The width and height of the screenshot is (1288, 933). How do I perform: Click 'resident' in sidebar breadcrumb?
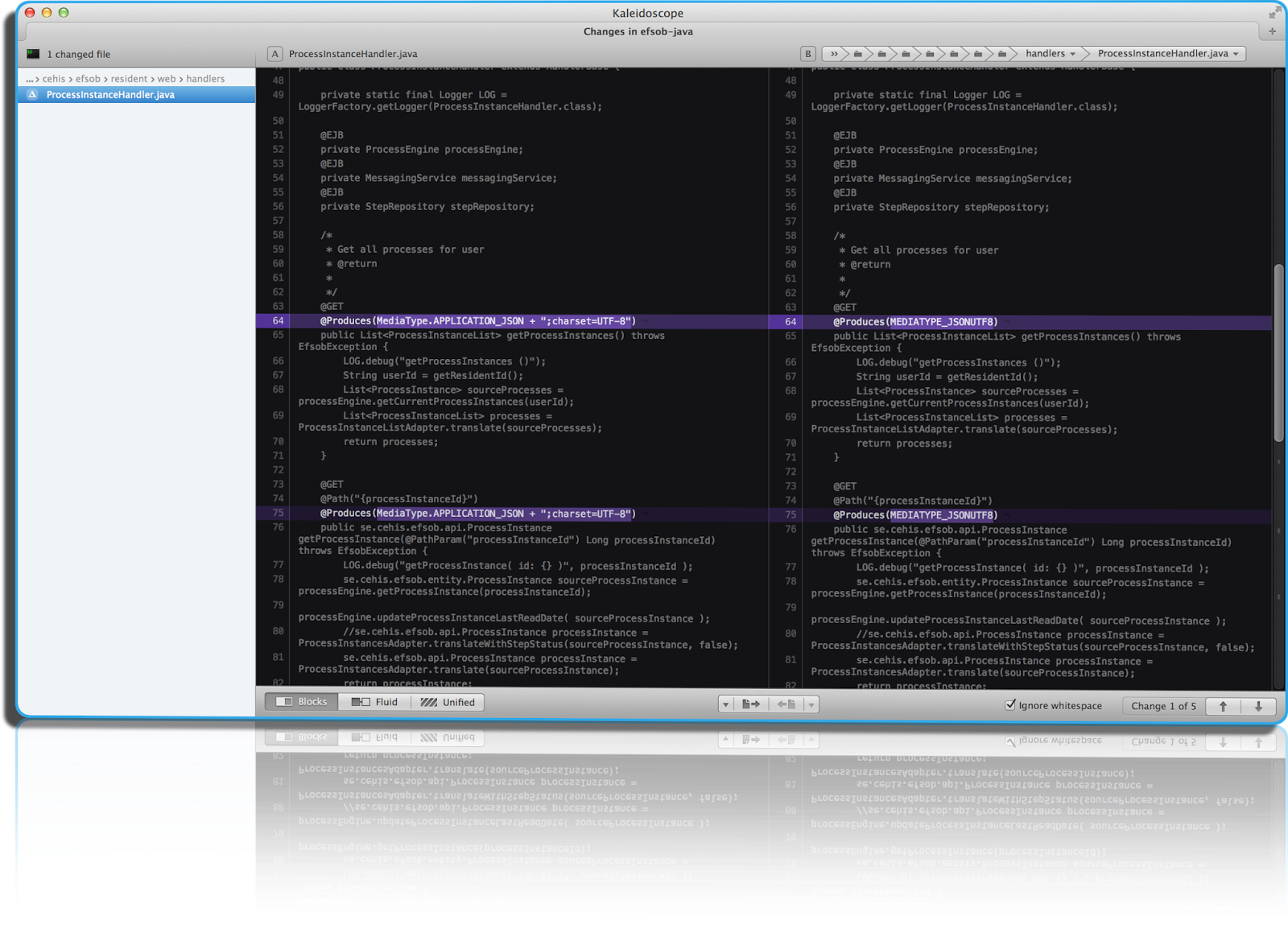129,79
